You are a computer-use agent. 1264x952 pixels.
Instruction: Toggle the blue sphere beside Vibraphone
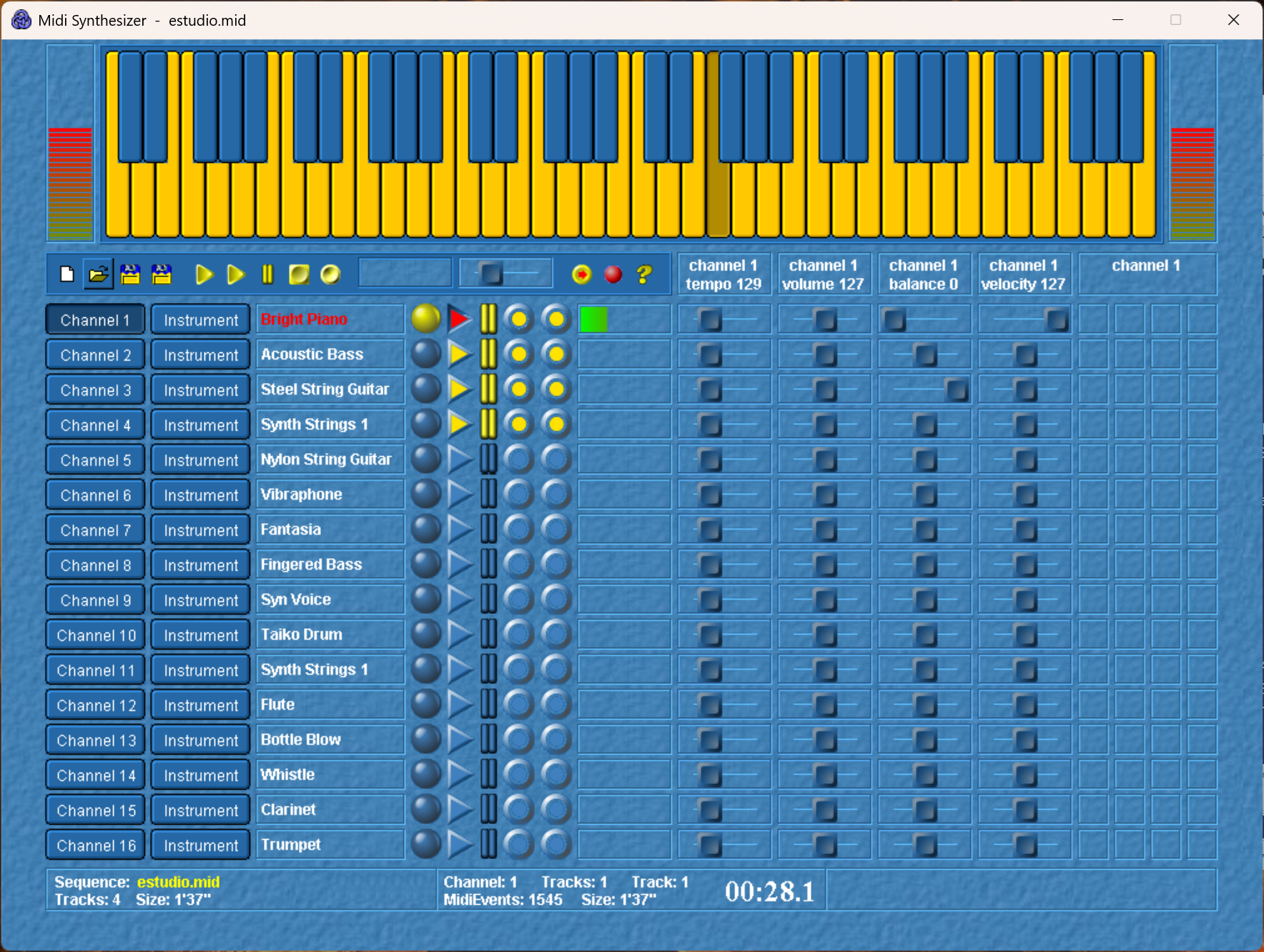pyautogui.click(x=426, y=494)
